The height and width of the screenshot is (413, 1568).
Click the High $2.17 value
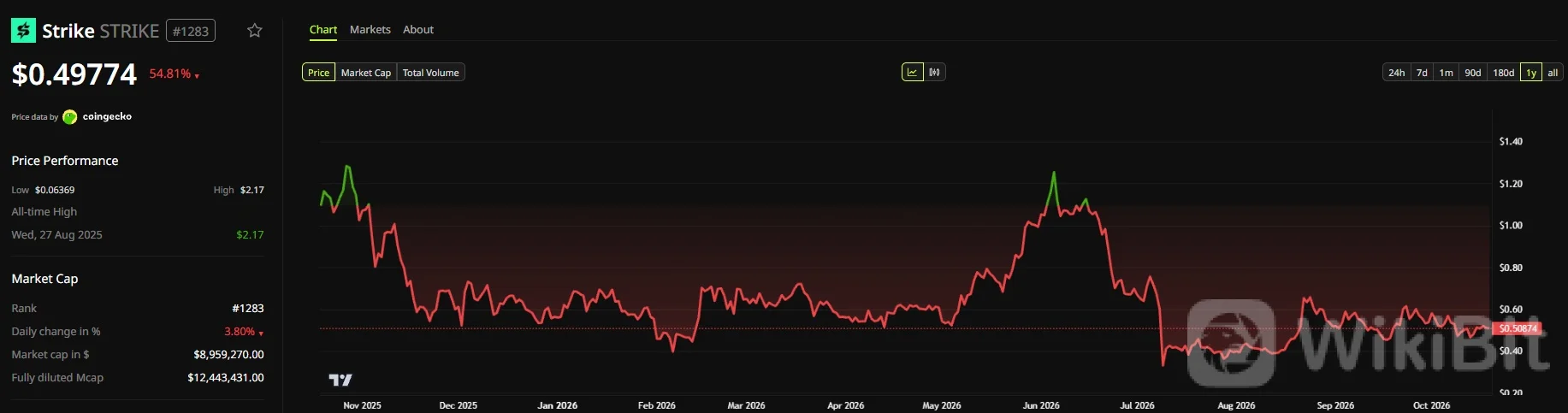pos(252,190)
